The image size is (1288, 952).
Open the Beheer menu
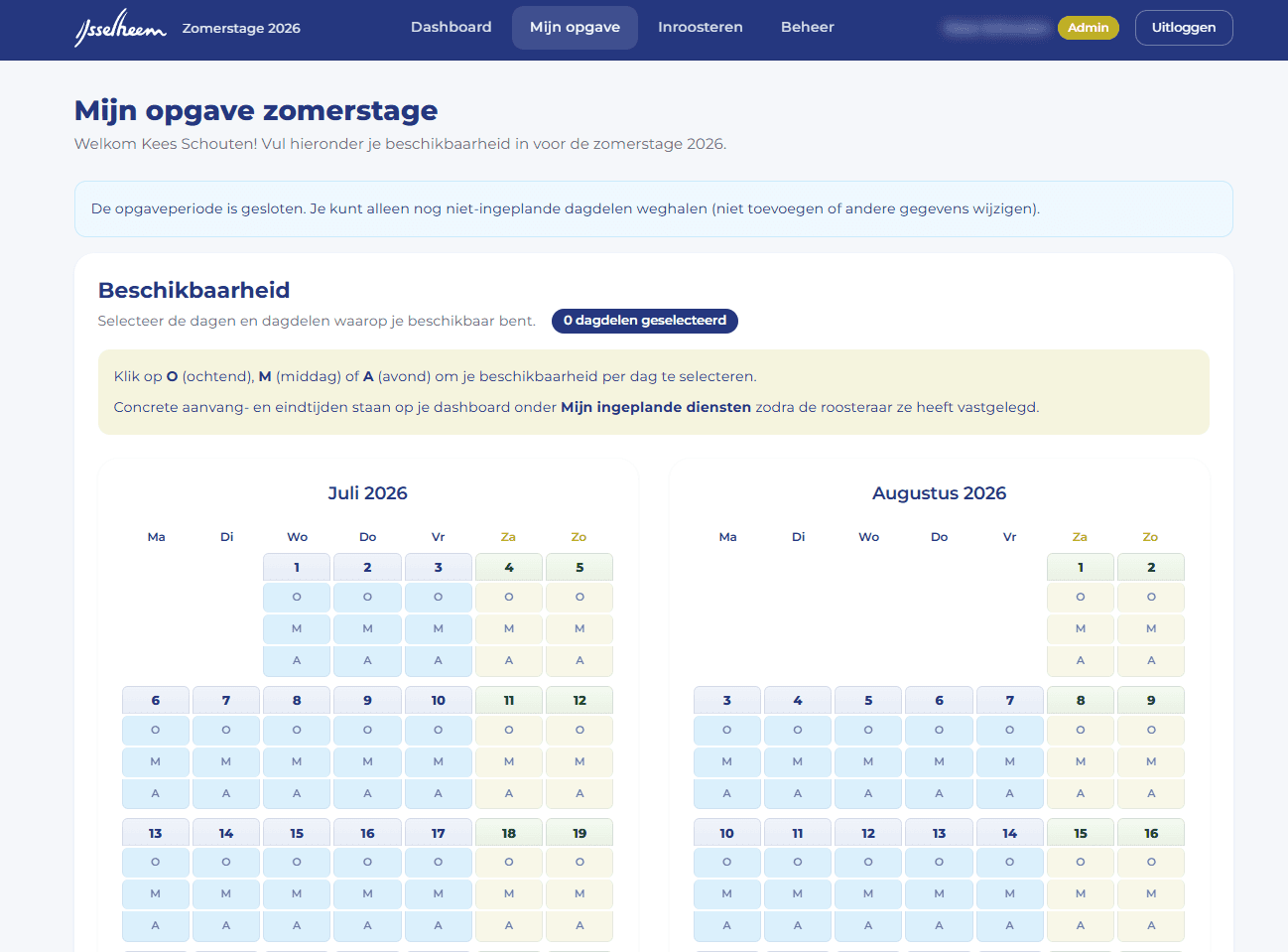tap(808, 27)
